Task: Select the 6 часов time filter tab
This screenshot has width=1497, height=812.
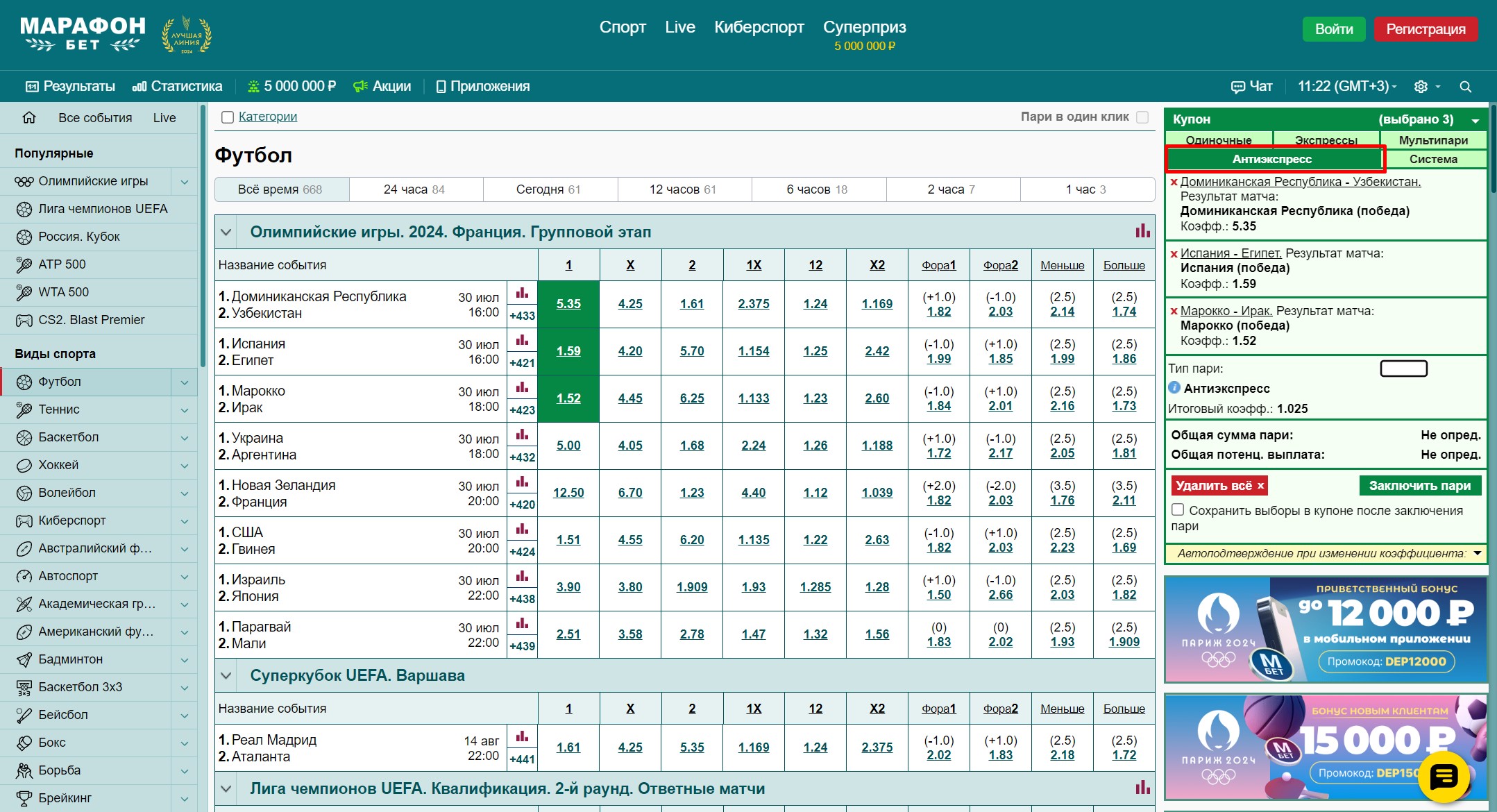Action: tap(816, 189)
